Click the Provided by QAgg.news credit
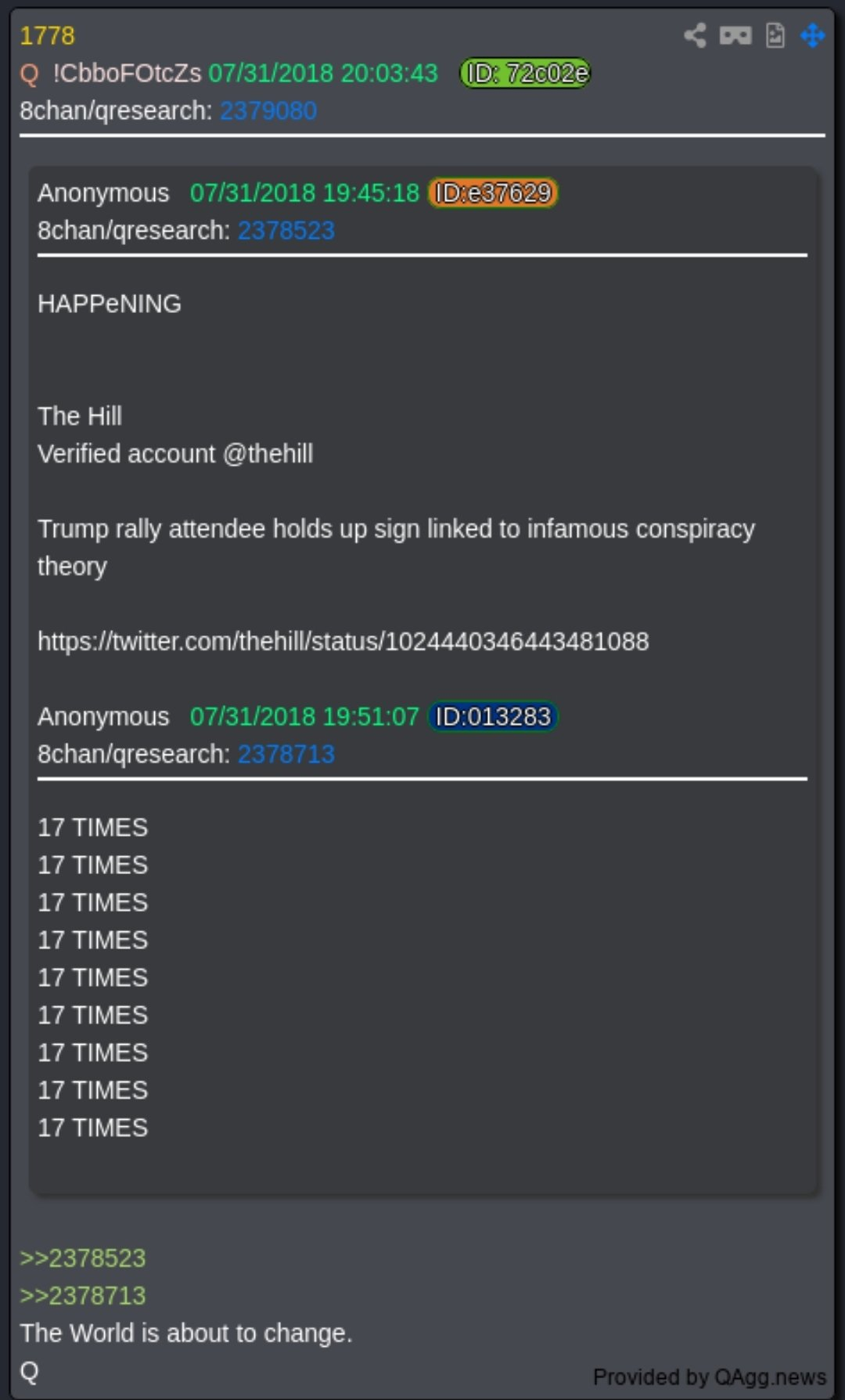Screen dimensions: 845x1400 [709, 1377]
